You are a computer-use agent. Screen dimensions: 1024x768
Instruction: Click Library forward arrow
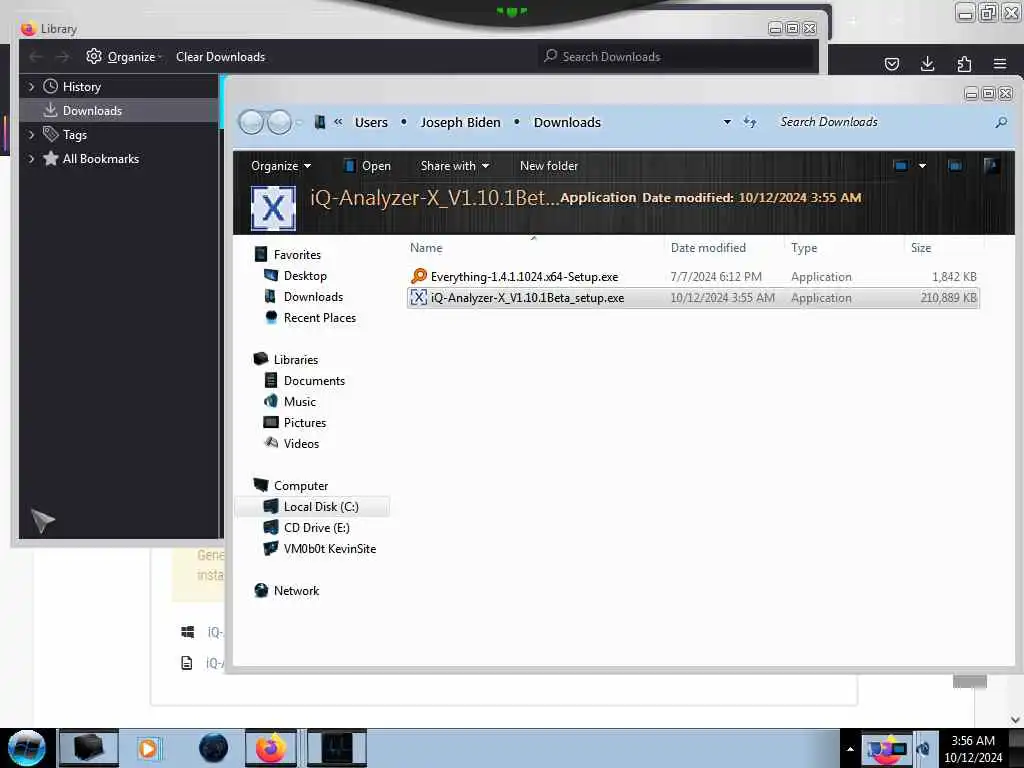(x=62, y=57)
